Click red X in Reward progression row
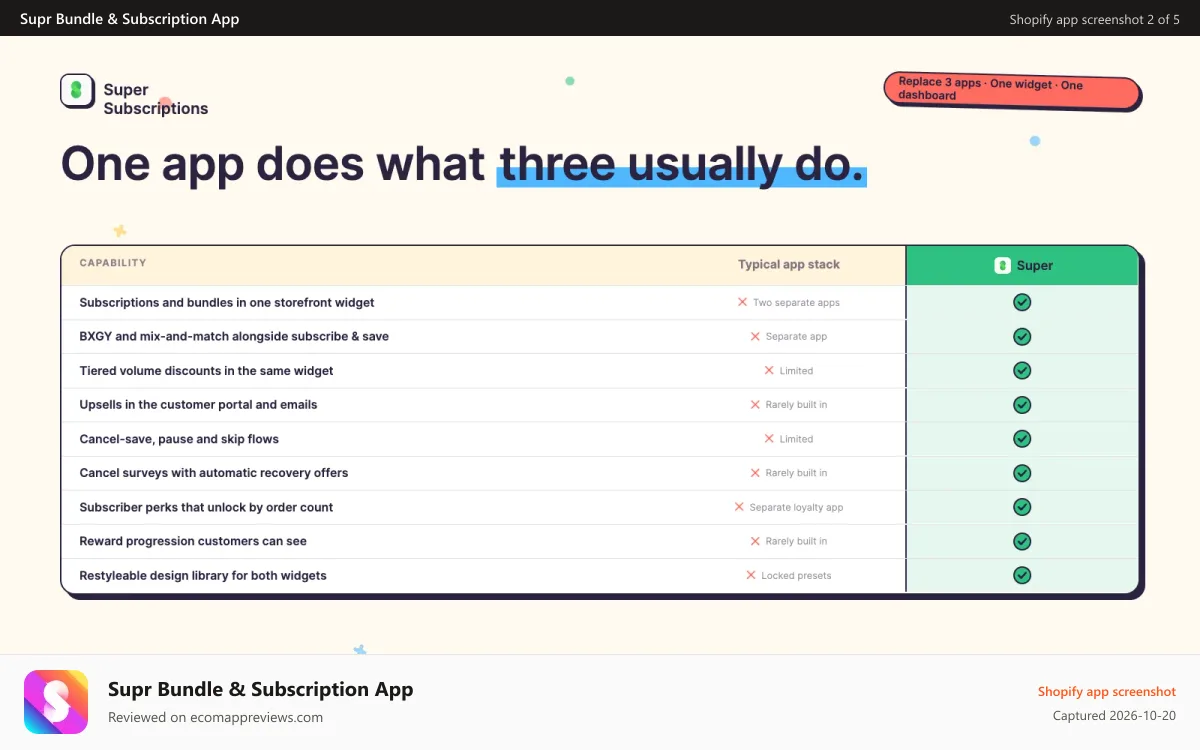The width and height of the screenshot is (1200, 750). (x=755, y=541)
